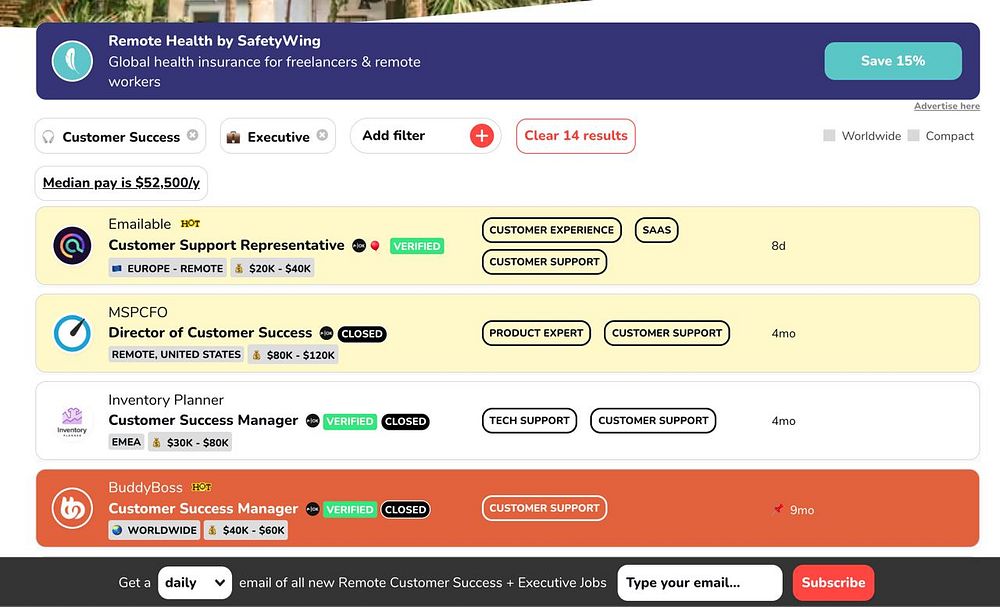Open the Add filter selector
Viewport: 1000px width, 607px height.
tap(425, 136)
